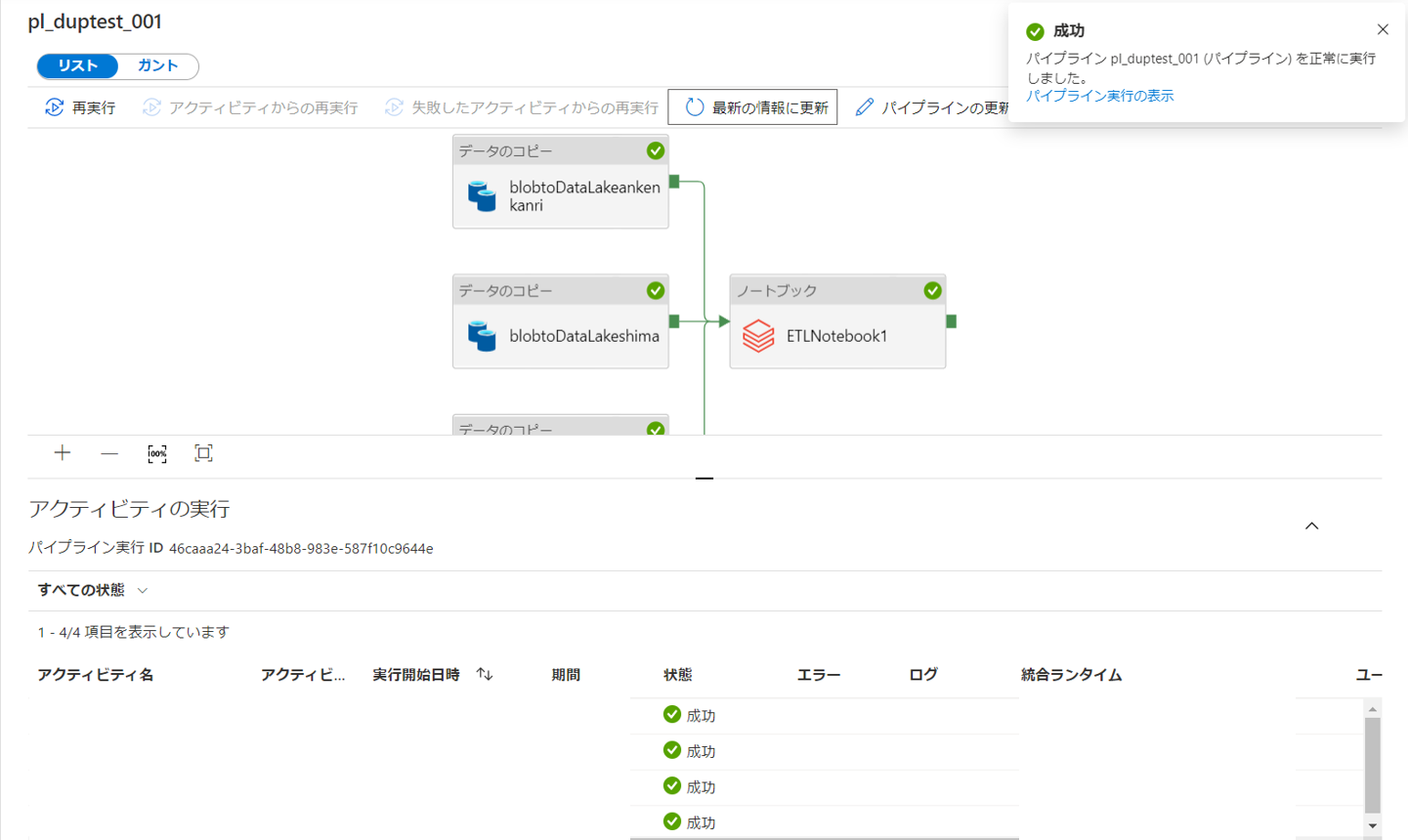
Task: Click the green success icon in the notification
Action: pos(1036,31)
